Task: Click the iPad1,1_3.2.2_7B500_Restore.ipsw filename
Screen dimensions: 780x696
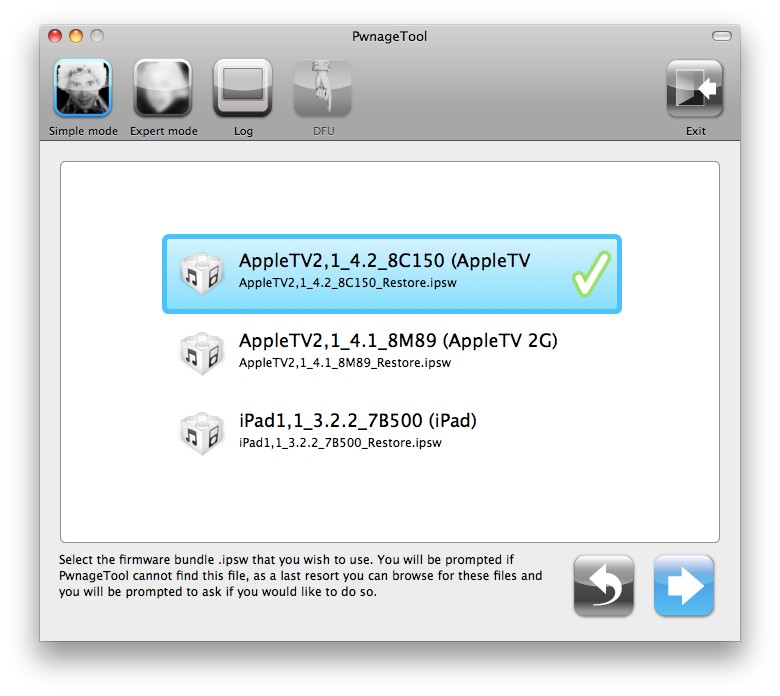Action: [x=340, y=443]
